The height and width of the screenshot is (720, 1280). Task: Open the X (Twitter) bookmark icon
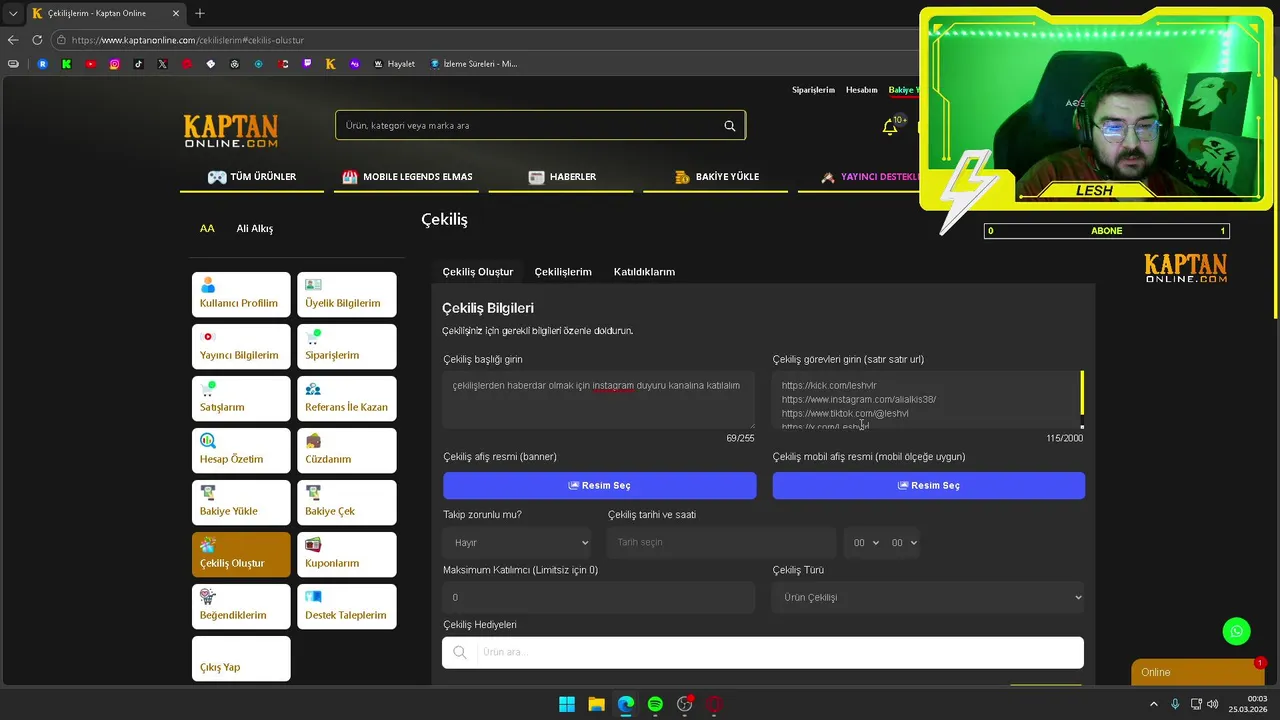click(163, 64)
